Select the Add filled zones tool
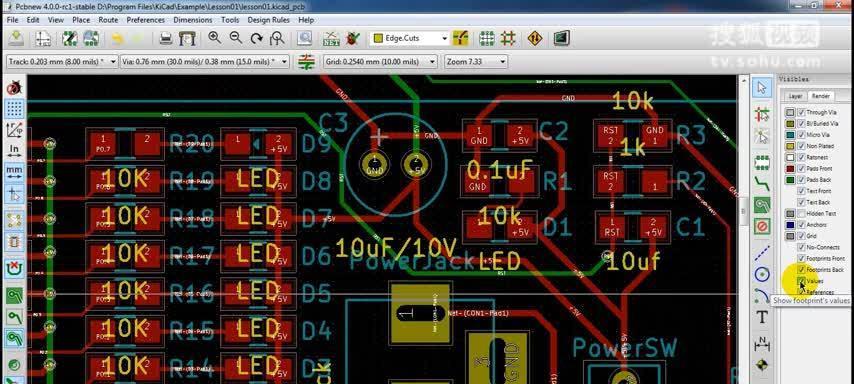 761,205
